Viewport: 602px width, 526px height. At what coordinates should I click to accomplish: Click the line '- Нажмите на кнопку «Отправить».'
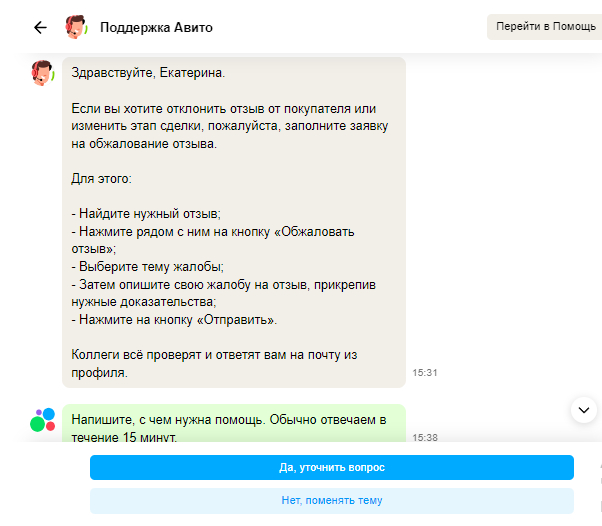(174, 319)
